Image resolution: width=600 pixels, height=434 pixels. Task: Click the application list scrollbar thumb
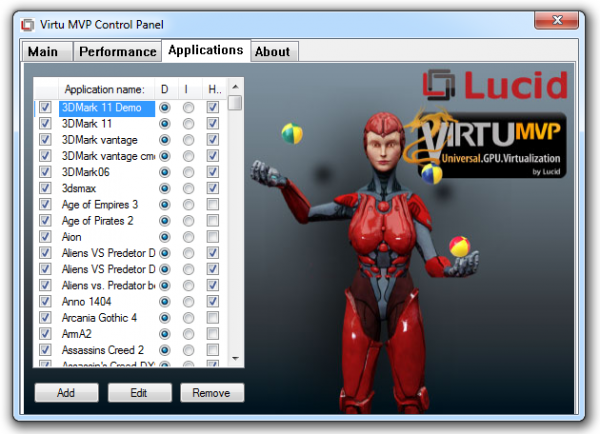pos(235,103)
